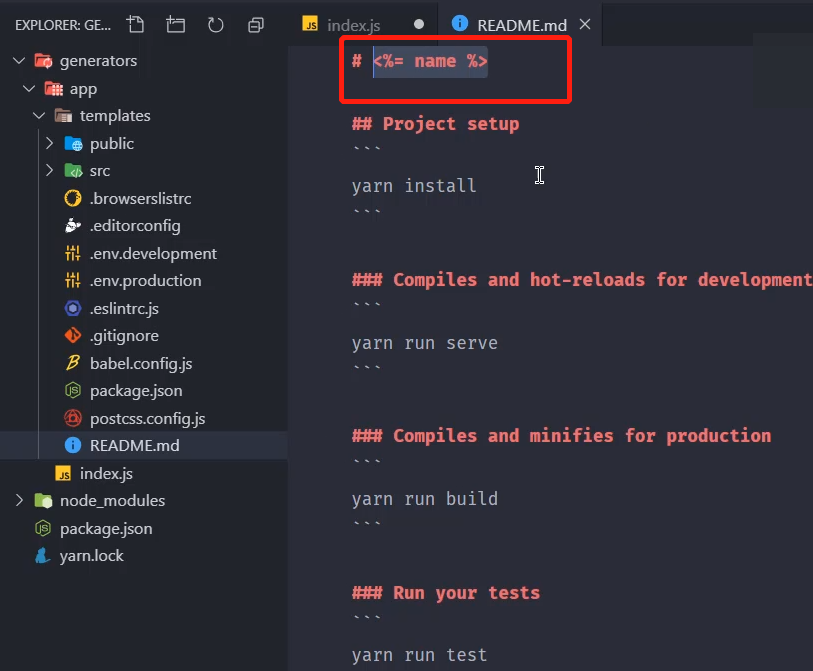Expand the public folder chevron
The width and height of the screenshot is (813, 671).
(49, 143)
